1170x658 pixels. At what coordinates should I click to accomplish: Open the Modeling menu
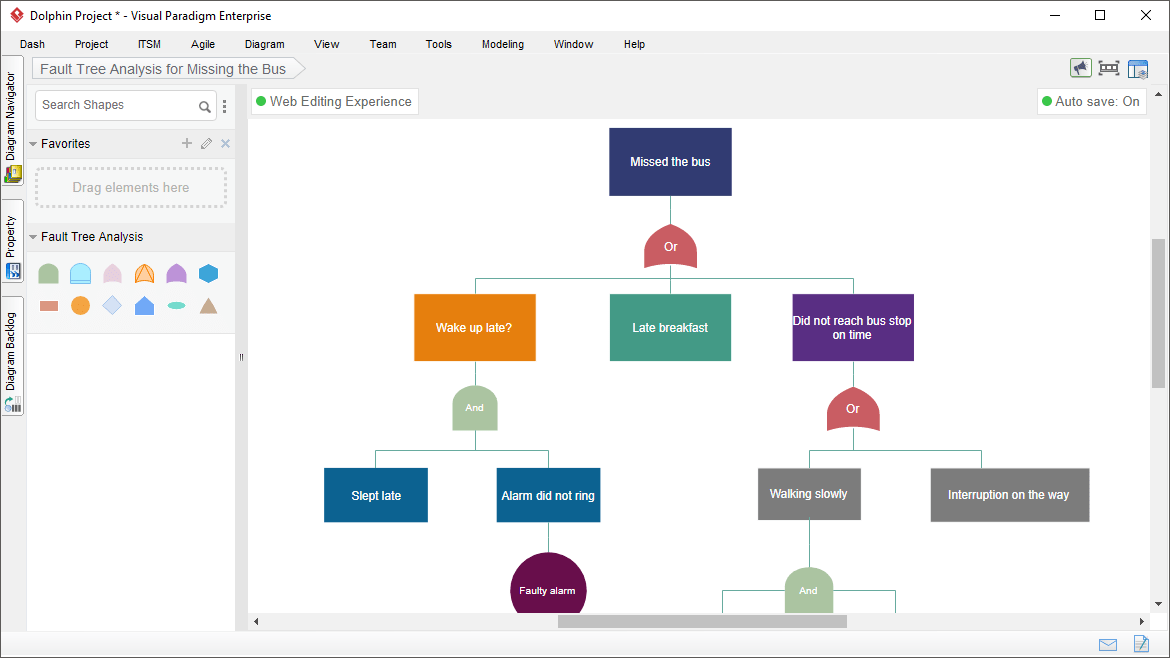502,44
